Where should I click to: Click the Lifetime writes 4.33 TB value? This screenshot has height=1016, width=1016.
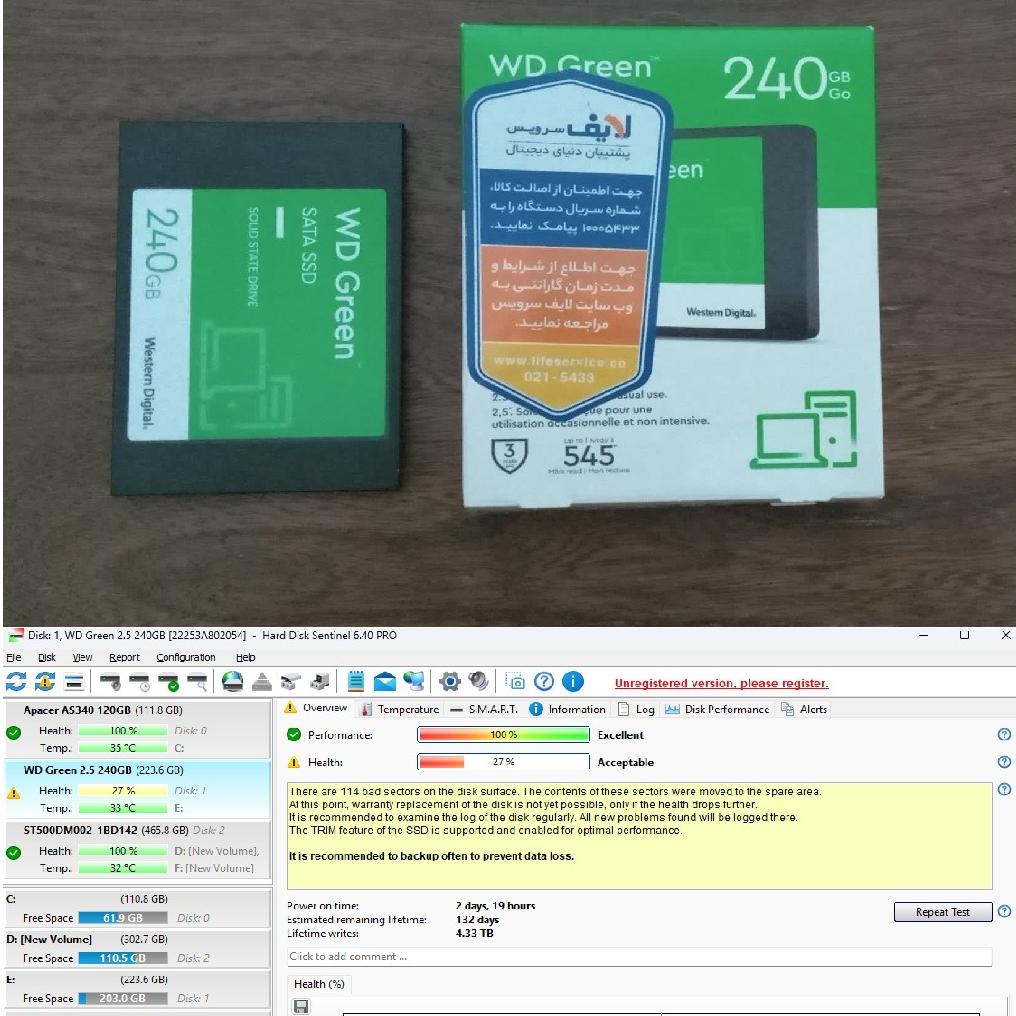pyautogui.click(x=474, y=933)
